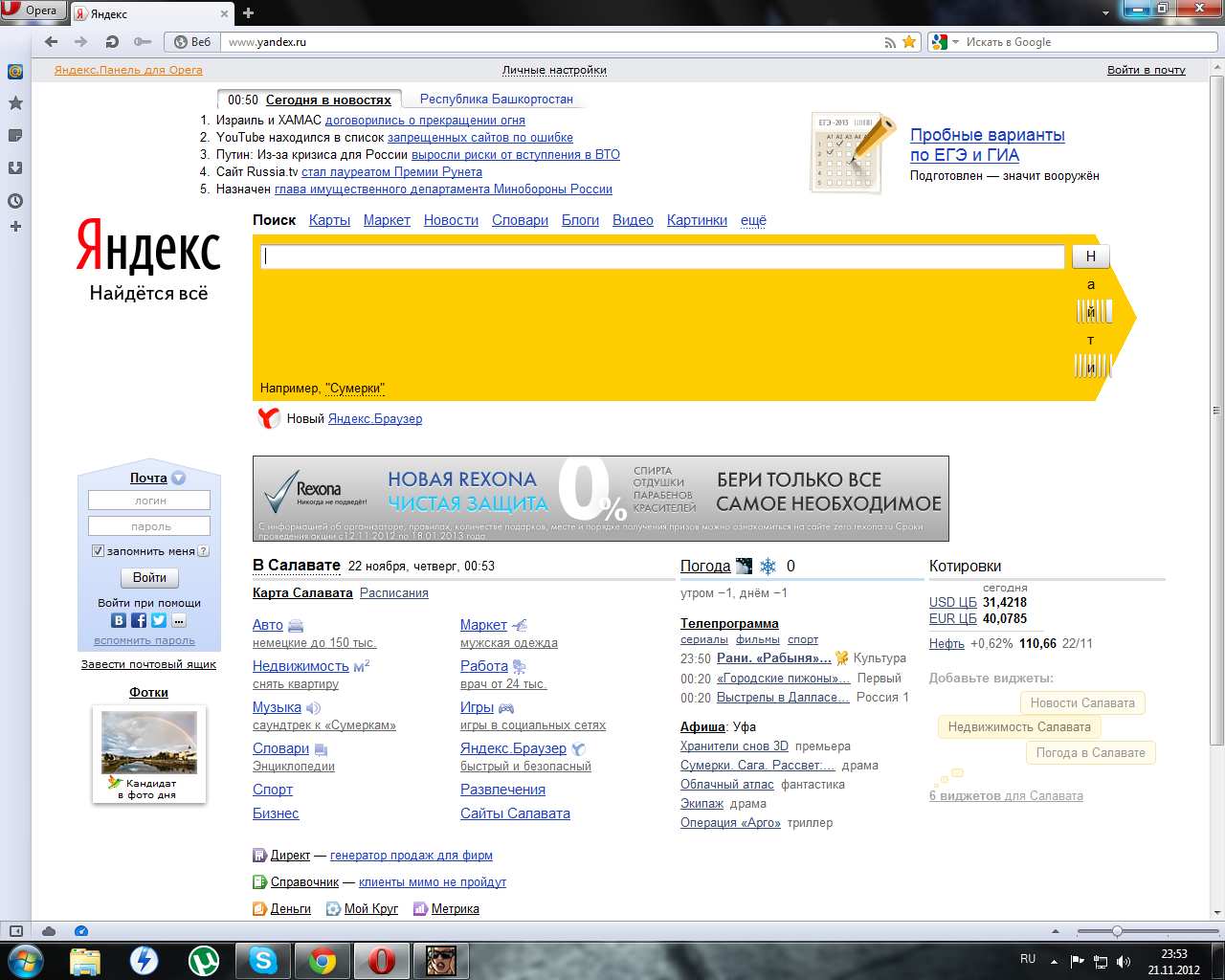Screen dimensions: 1225x980
Task: Click the 'Н' search submit button
Action: pos(1091,256)
